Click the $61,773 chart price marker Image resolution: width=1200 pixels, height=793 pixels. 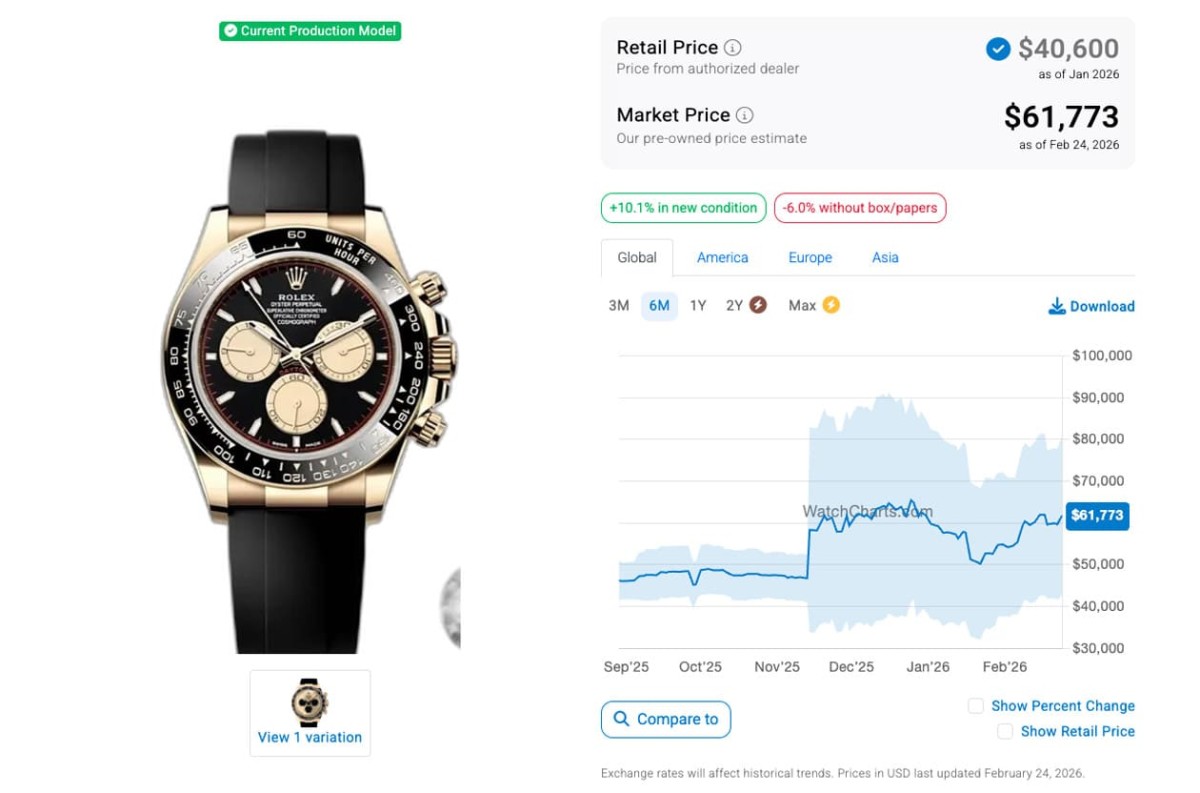[x=1097, y=516]
